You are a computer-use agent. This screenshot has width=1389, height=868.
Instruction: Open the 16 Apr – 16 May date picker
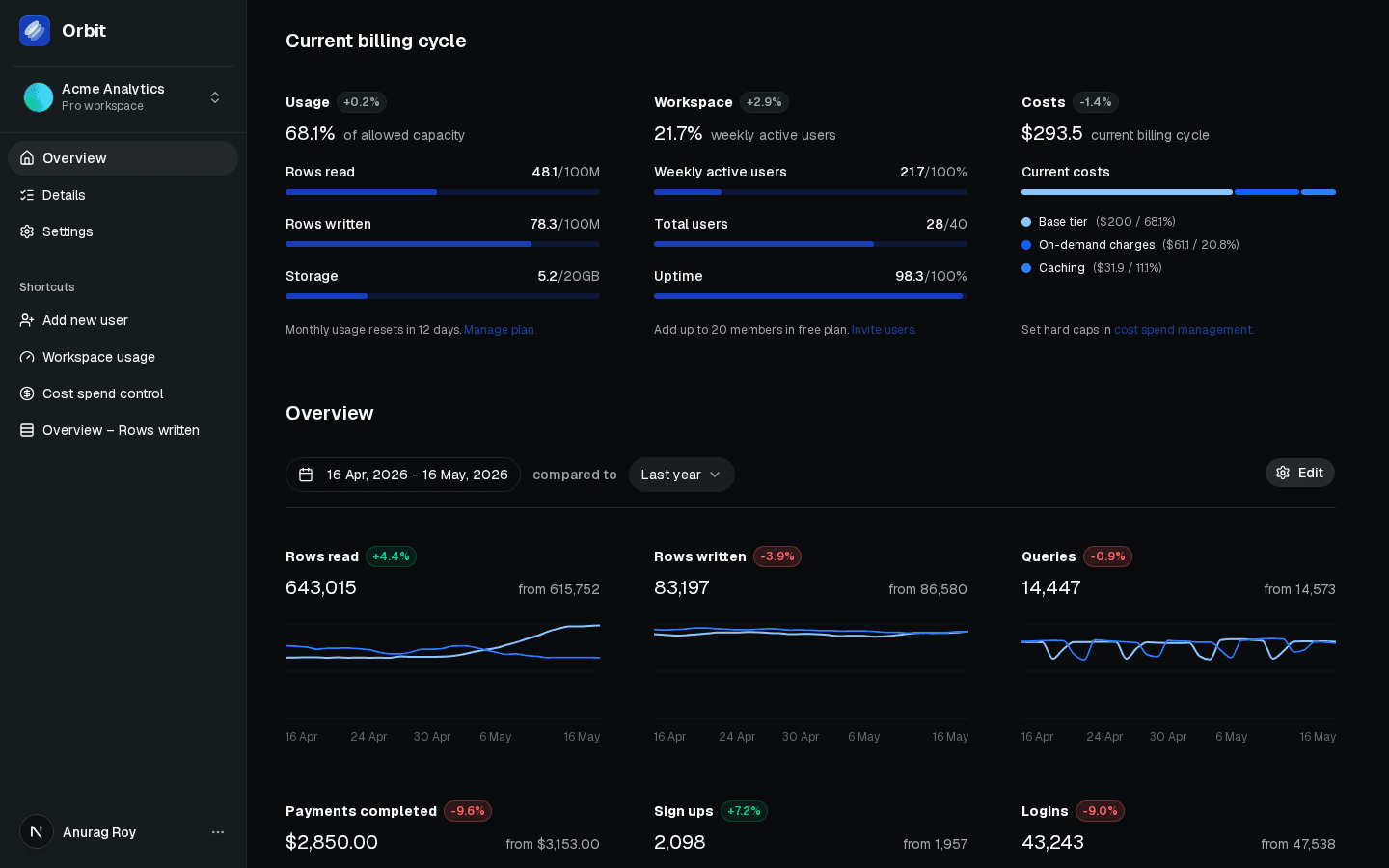[403, 475]
